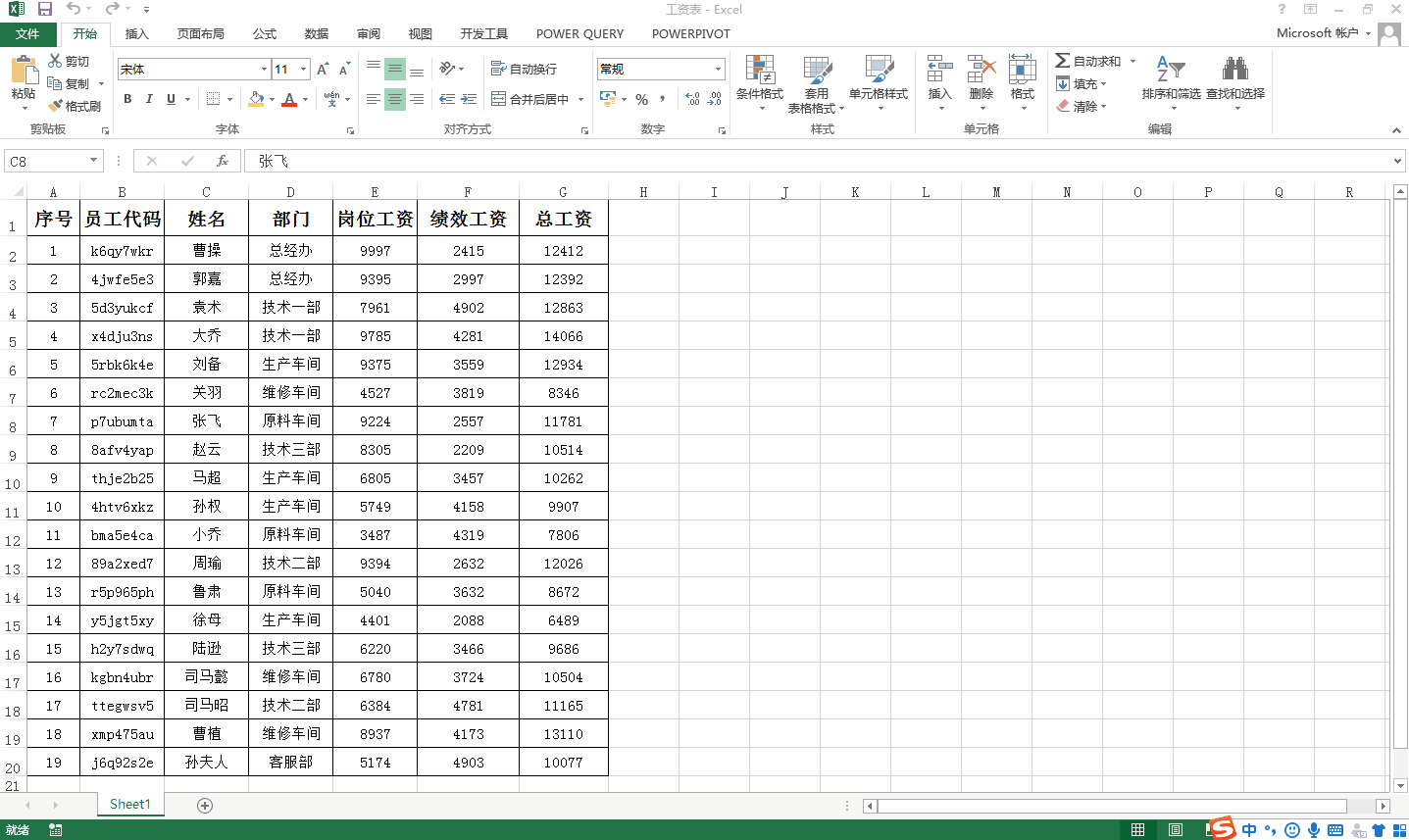1409x840 pixels.
Task: Click the Sort and Filter icon
Action: coord(1171,70)
